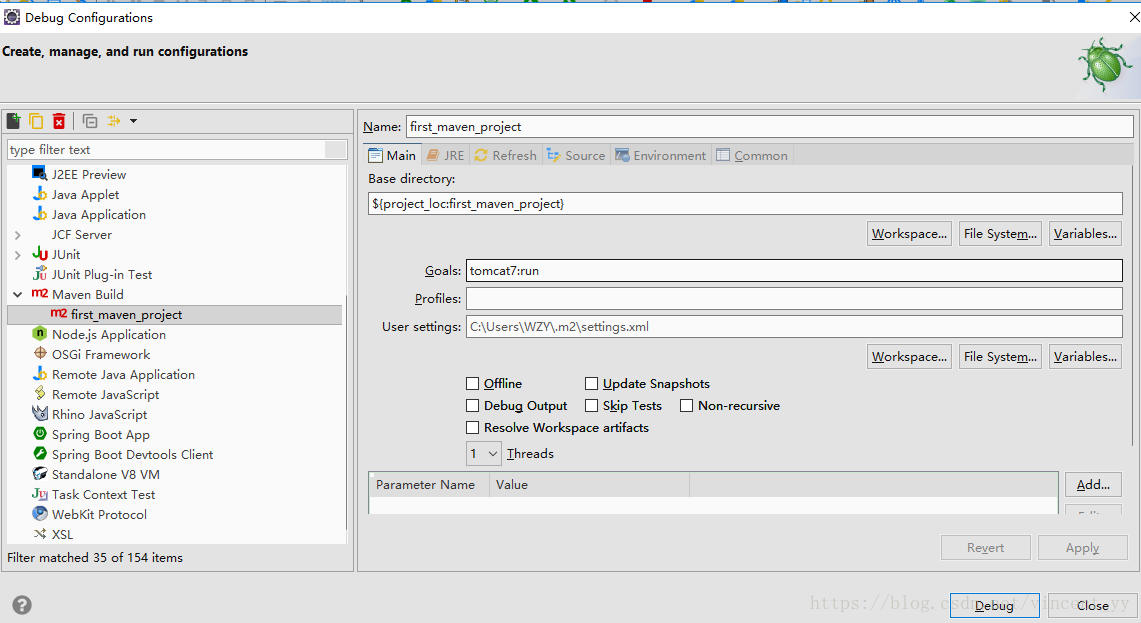This screenshot has width=1141, height=623.
Task: Switch to the Environment tab
Action: (661, 155)
